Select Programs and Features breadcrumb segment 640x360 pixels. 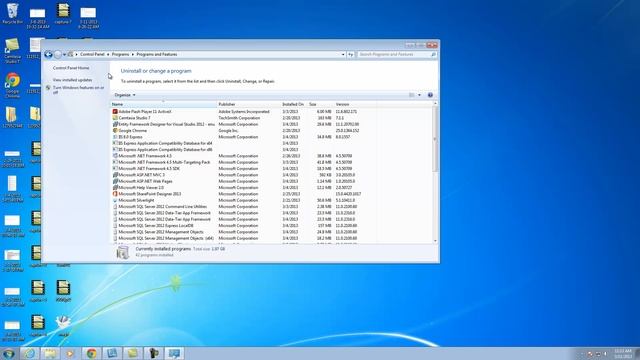pyautogui.click(x=157, y=54)
